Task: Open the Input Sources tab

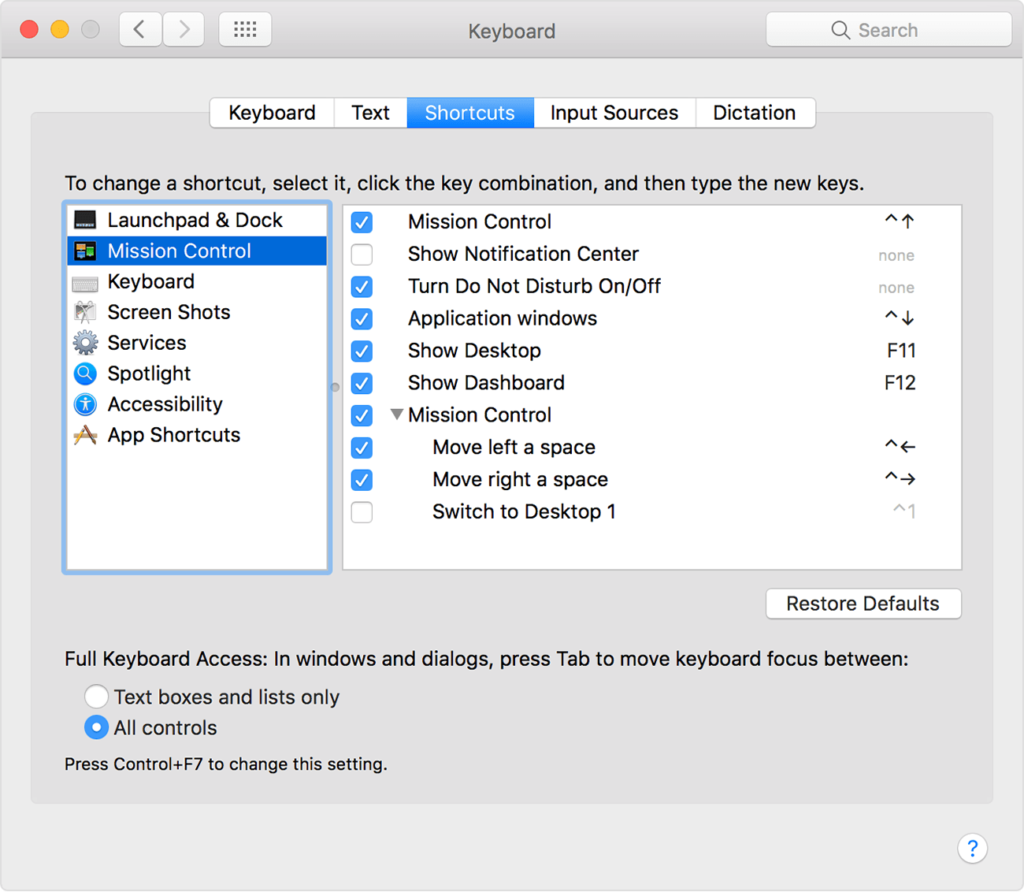Action: pos(613,112)
